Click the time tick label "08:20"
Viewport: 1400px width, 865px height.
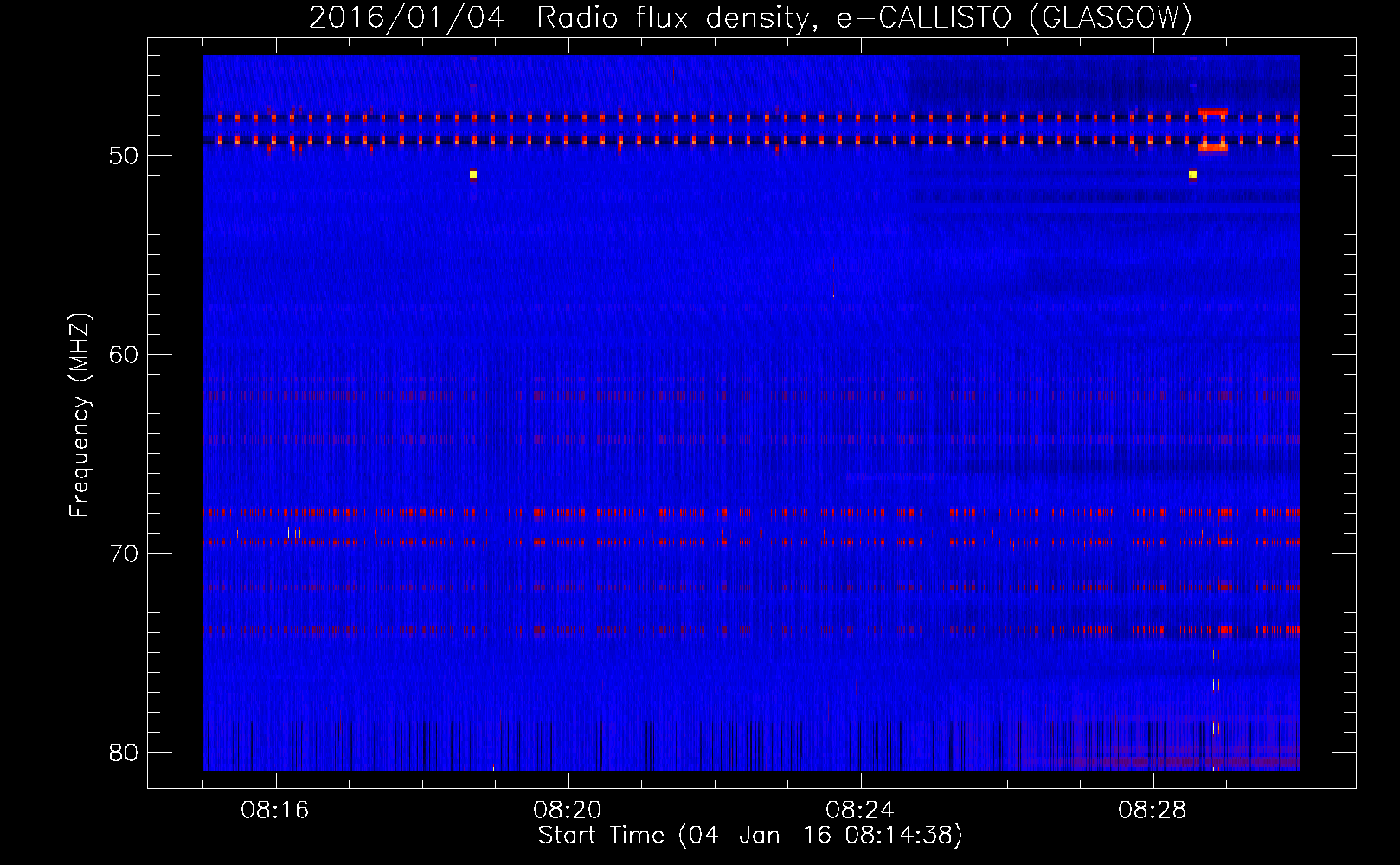coord(568,811)
